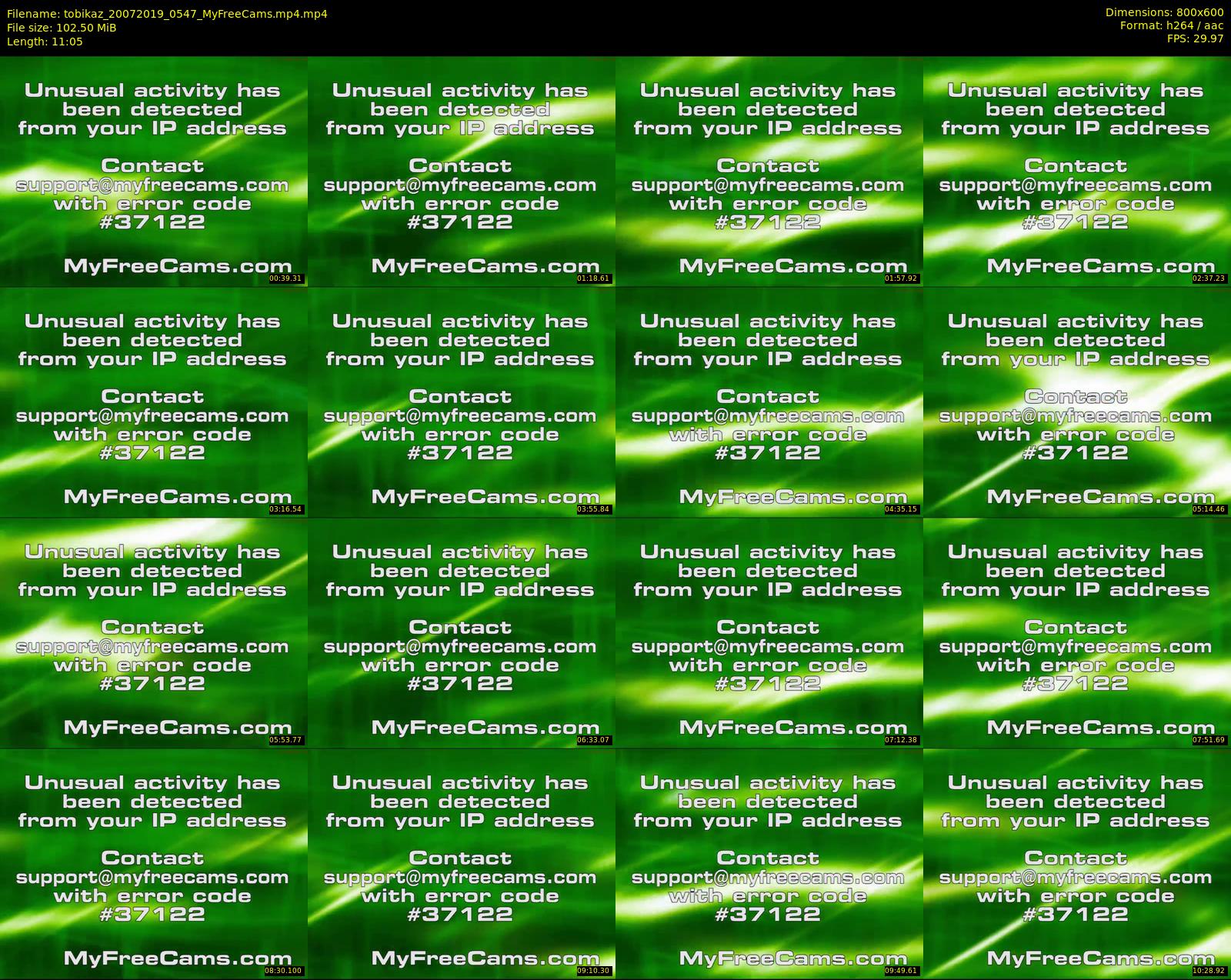Screen dimensions: 1231x980
Task: Open the video frame stamped 00:39.31
Action: pyautogui.click(x=154, y=171)
